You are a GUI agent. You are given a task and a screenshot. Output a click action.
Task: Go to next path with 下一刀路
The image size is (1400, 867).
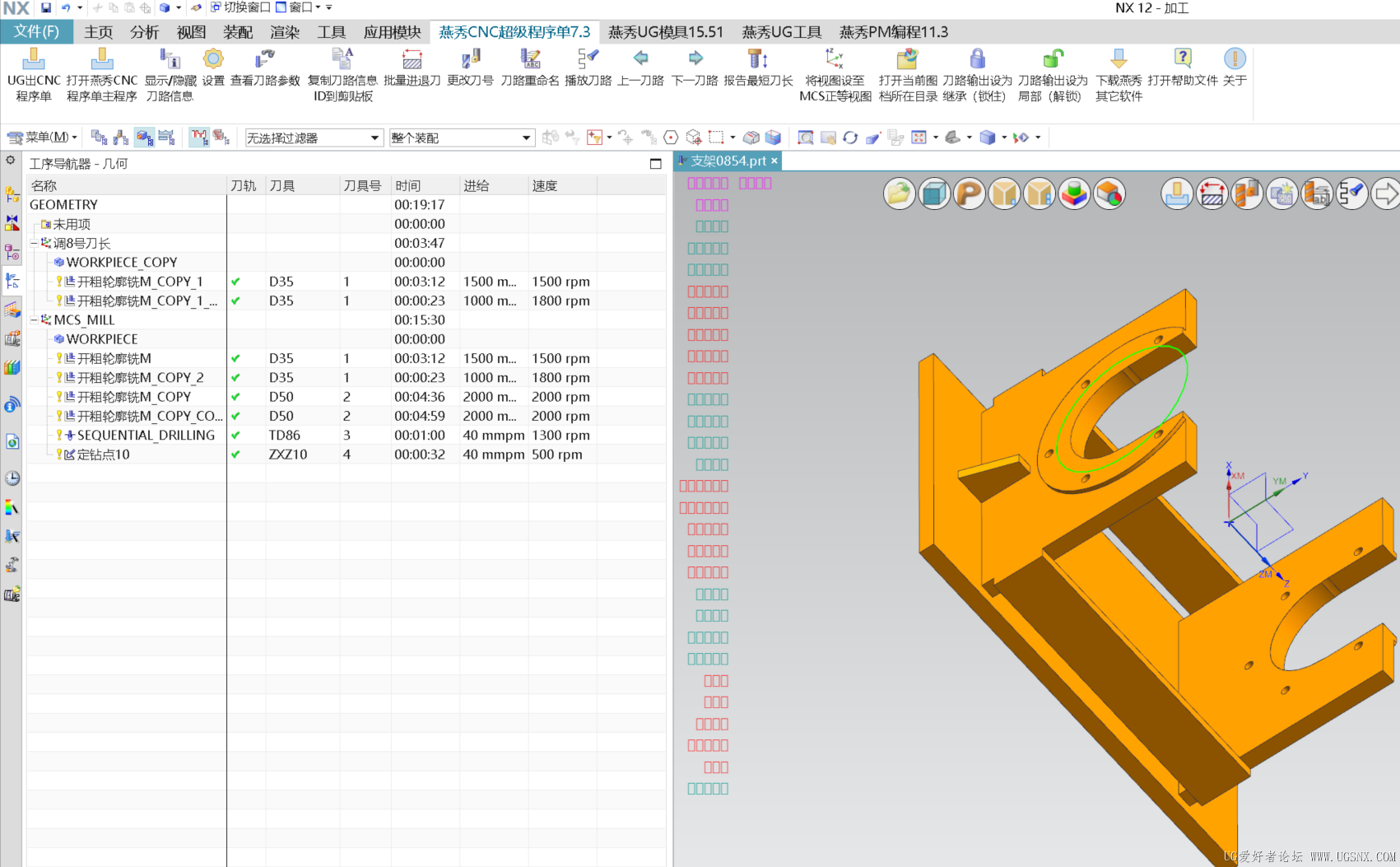(695, 58)
